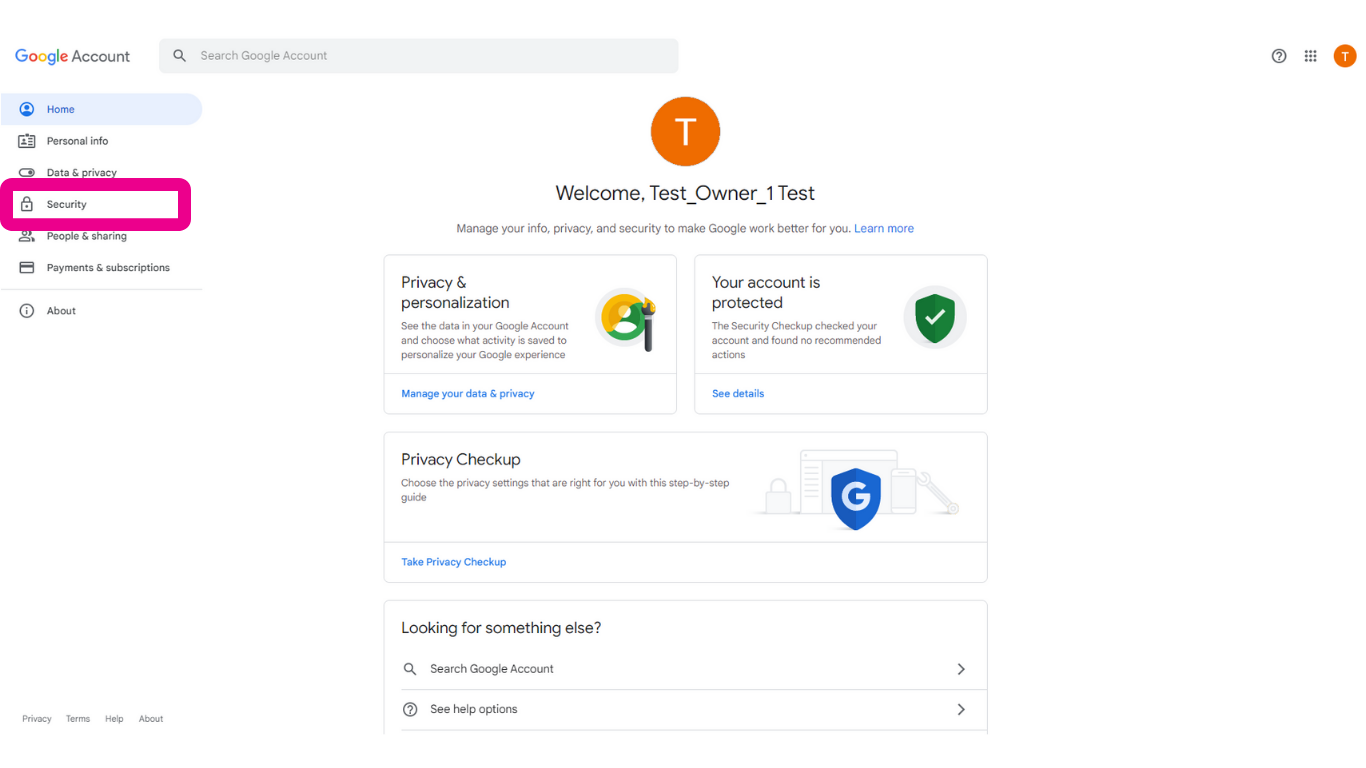Click the Privacy Checkup card heading
This screenshot has width=1366, height=768.
(x=461, y=460)
